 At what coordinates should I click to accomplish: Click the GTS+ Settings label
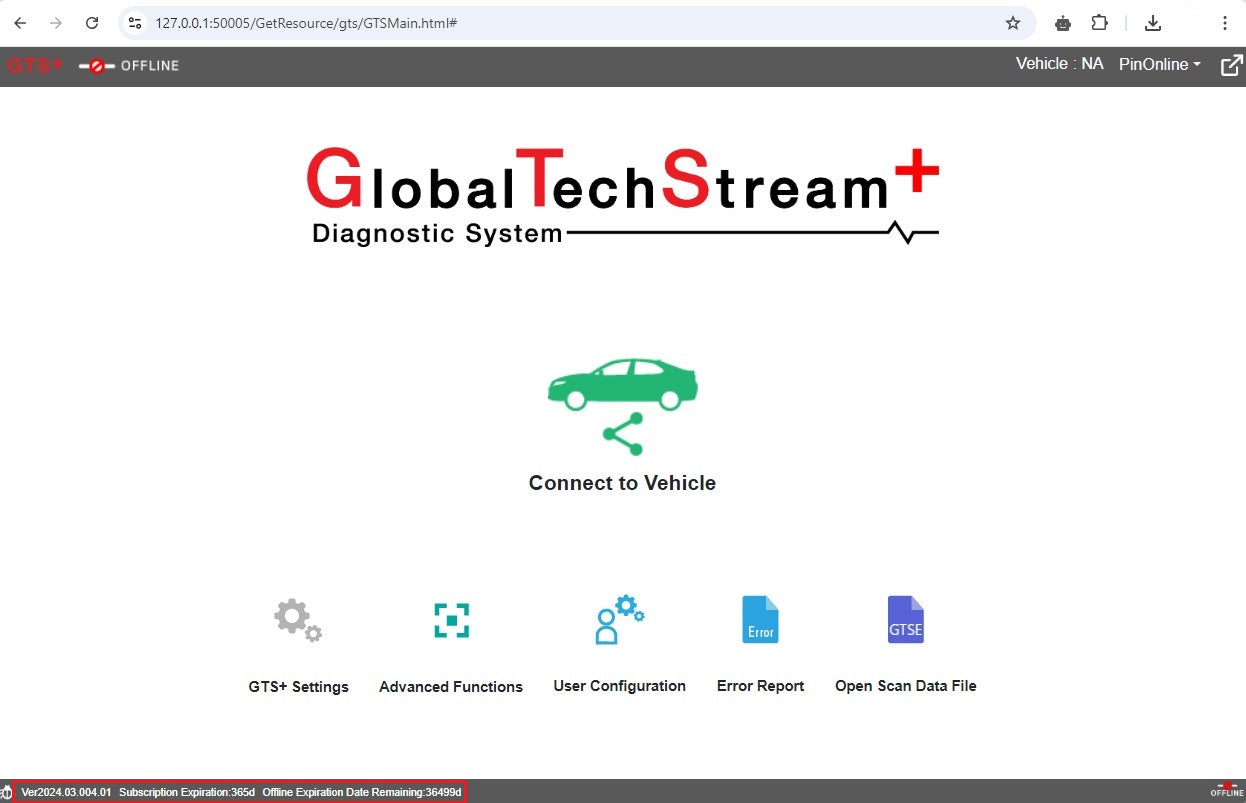pos(299,687)
